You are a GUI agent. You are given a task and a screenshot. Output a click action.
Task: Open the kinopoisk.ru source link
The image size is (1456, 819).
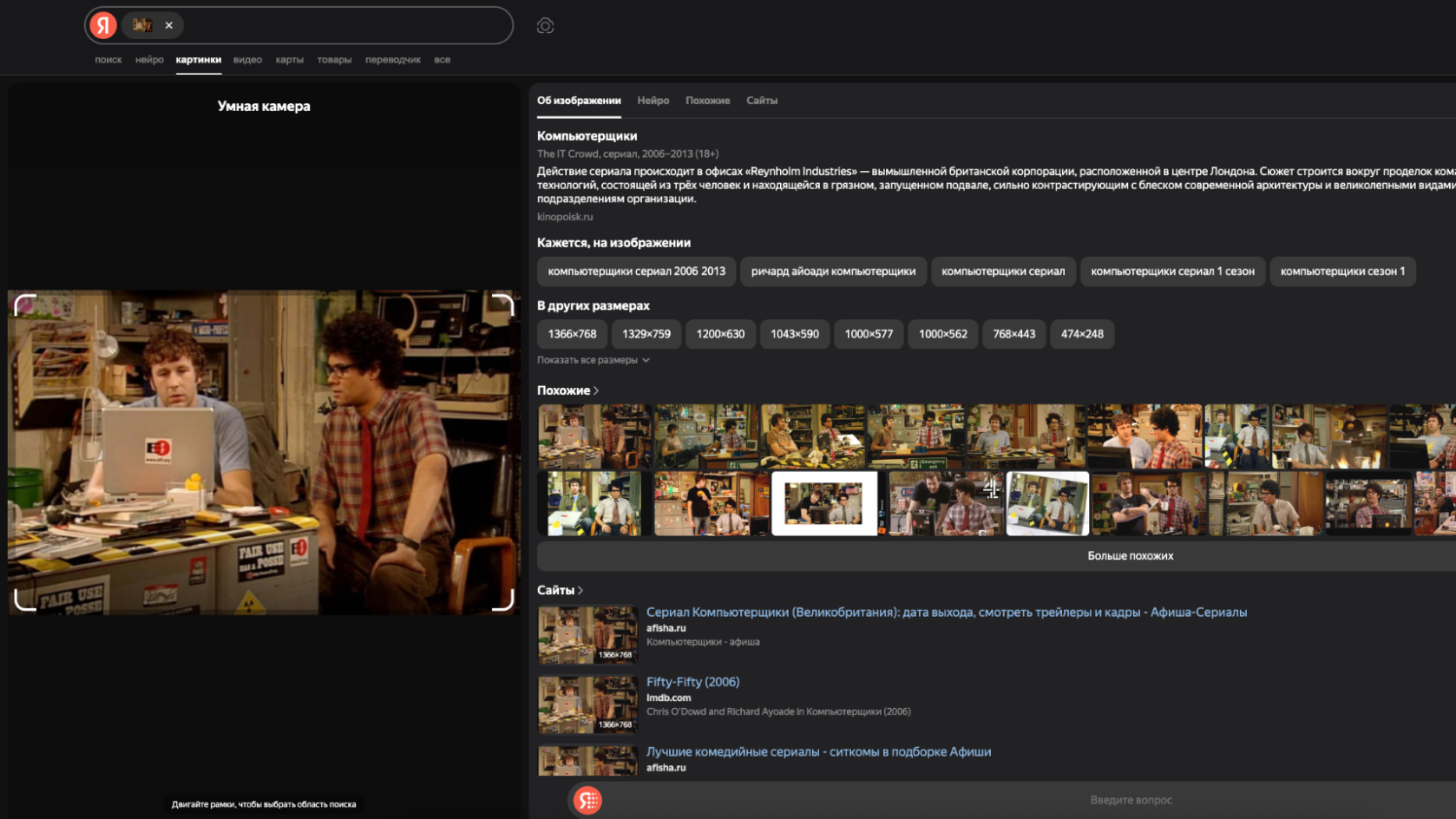point(565,217)
